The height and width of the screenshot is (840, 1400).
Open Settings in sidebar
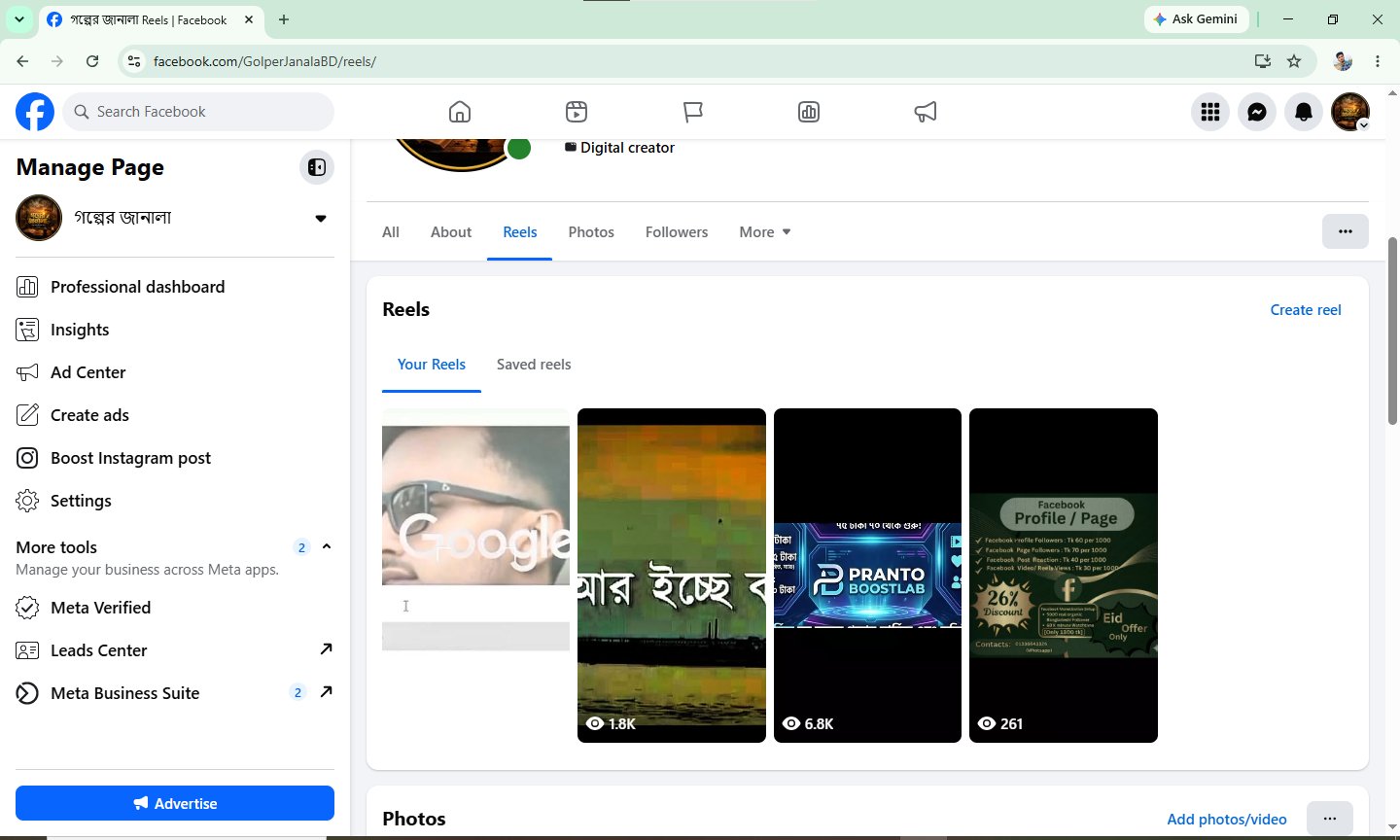[x=175, y=501]
